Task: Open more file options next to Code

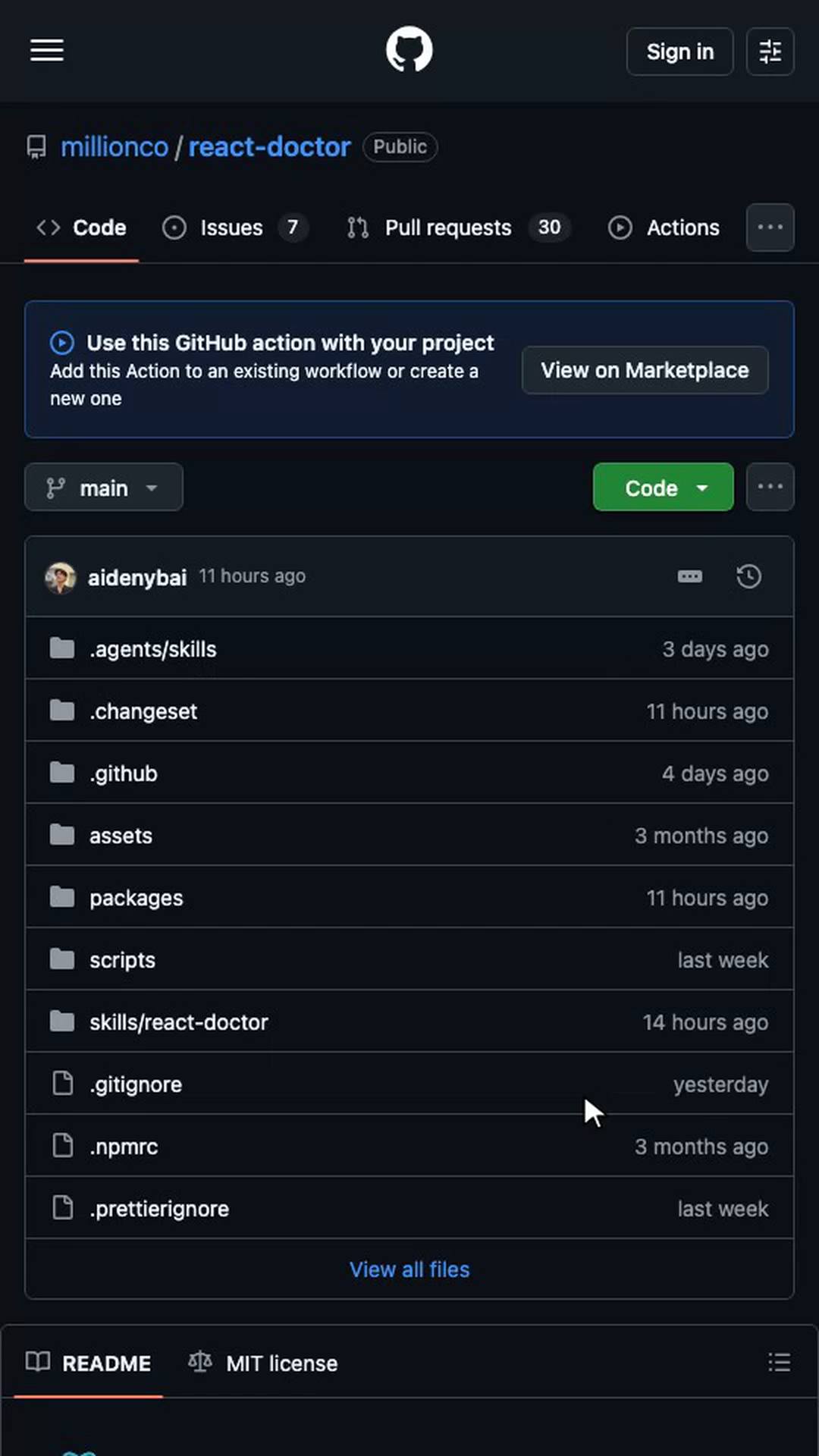Action: [x=770, y=488]
